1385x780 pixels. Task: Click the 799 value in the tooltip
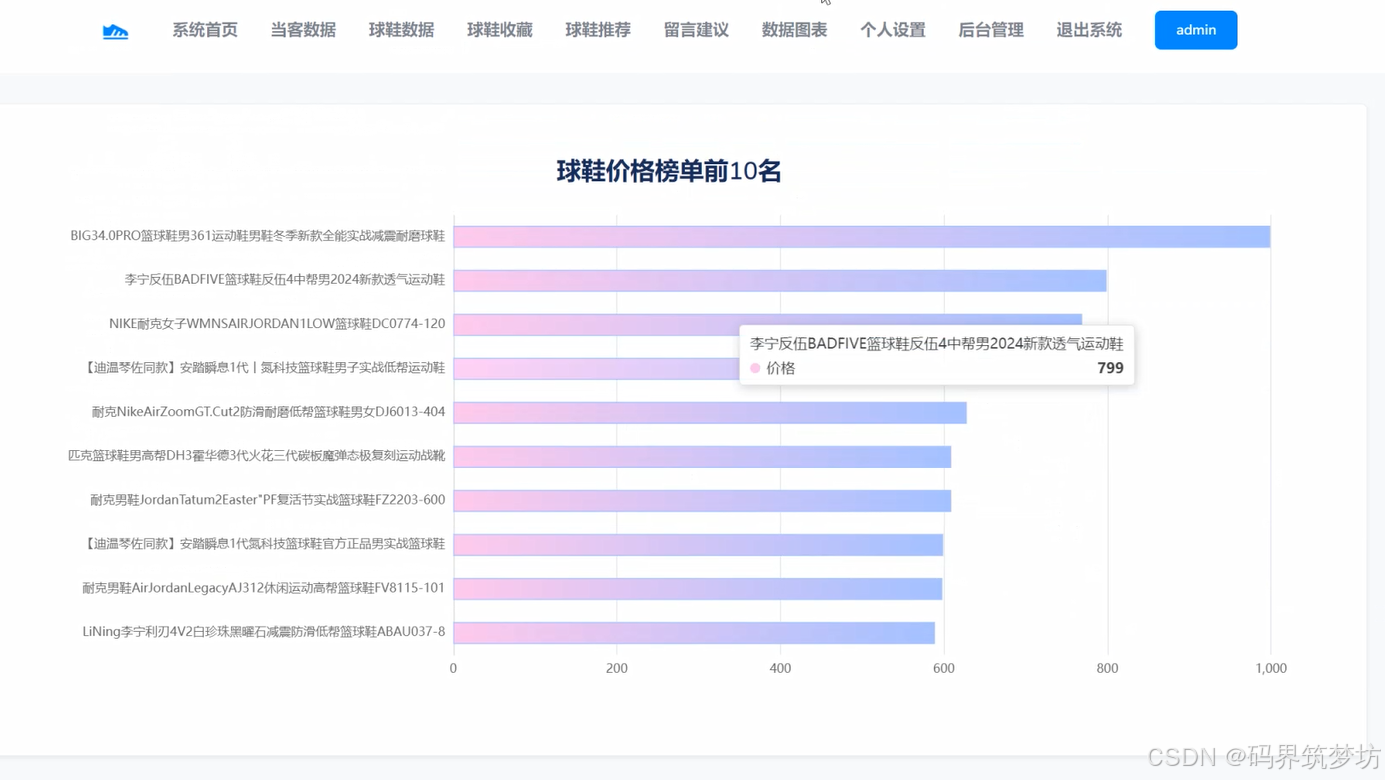[1110, 368]
